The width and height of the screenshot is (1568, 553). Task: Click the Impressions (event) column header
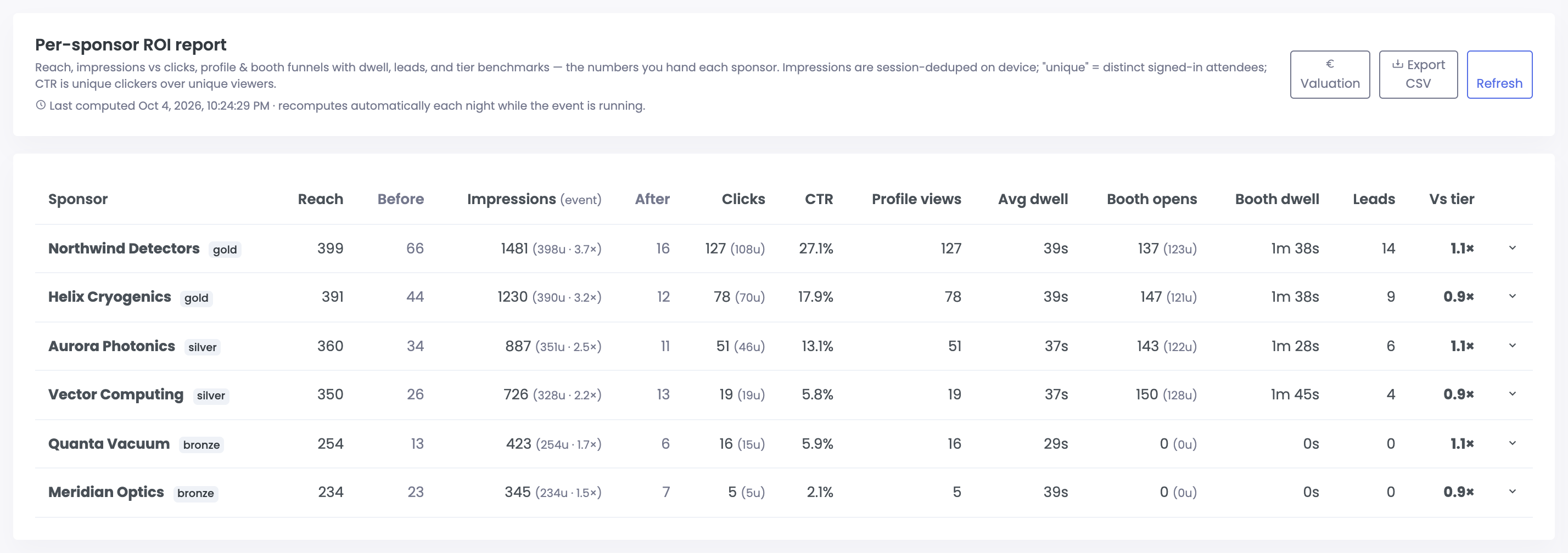pyautogui.click(x=534, y=199)
